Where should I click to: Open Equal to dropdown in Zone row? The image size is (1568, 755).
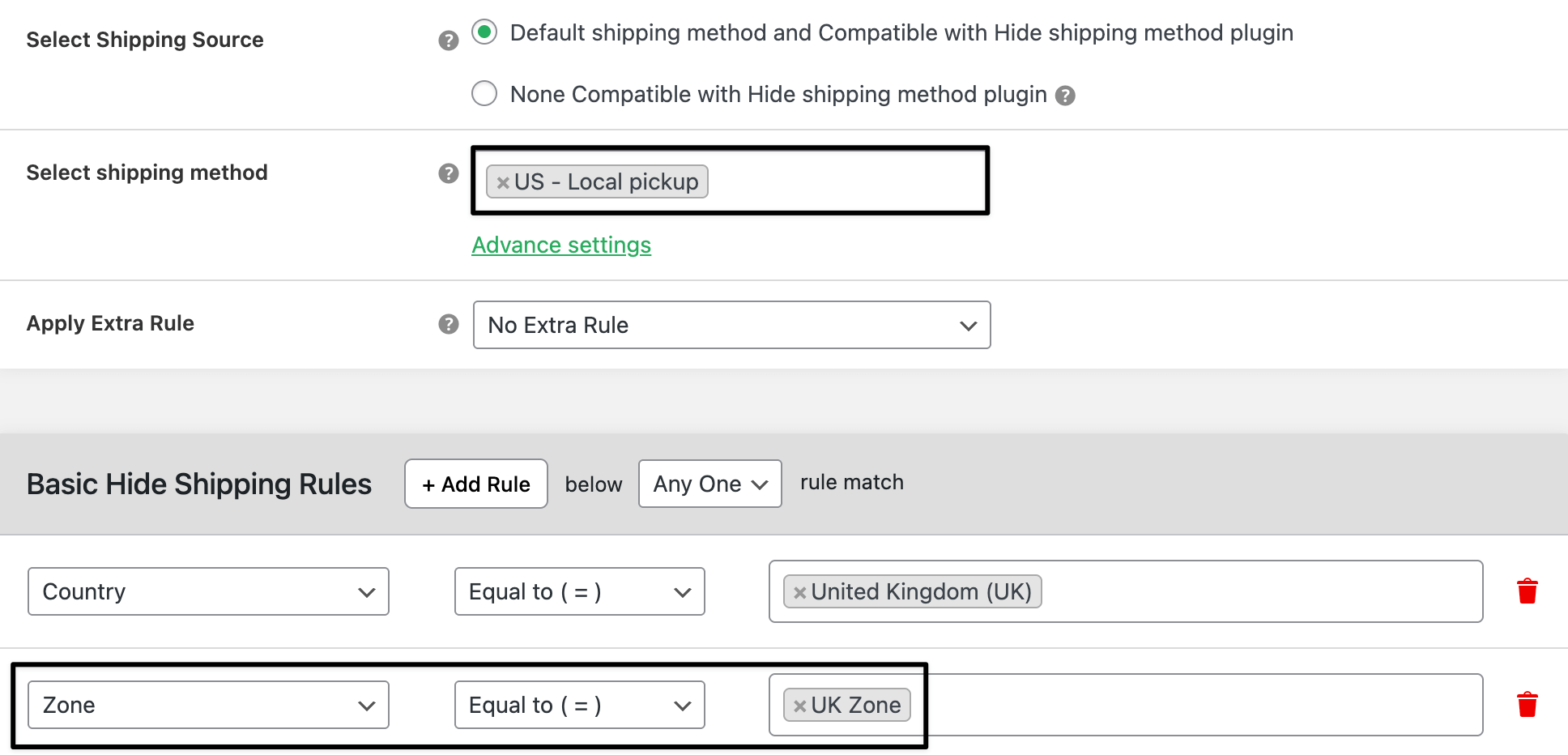coord(579,705)
